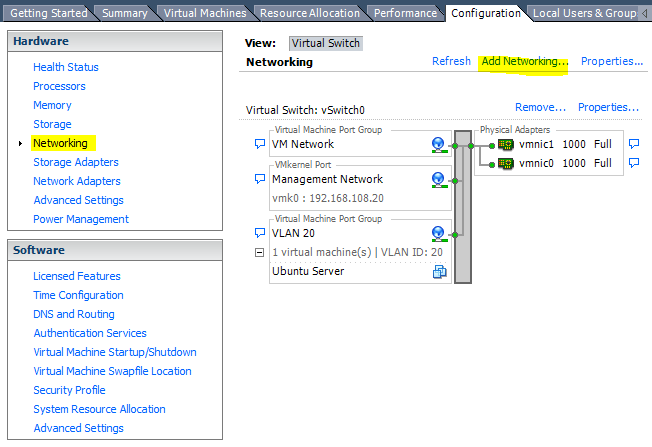
Task: Open Security Profile under Software
Action: (x=69, y=390)
